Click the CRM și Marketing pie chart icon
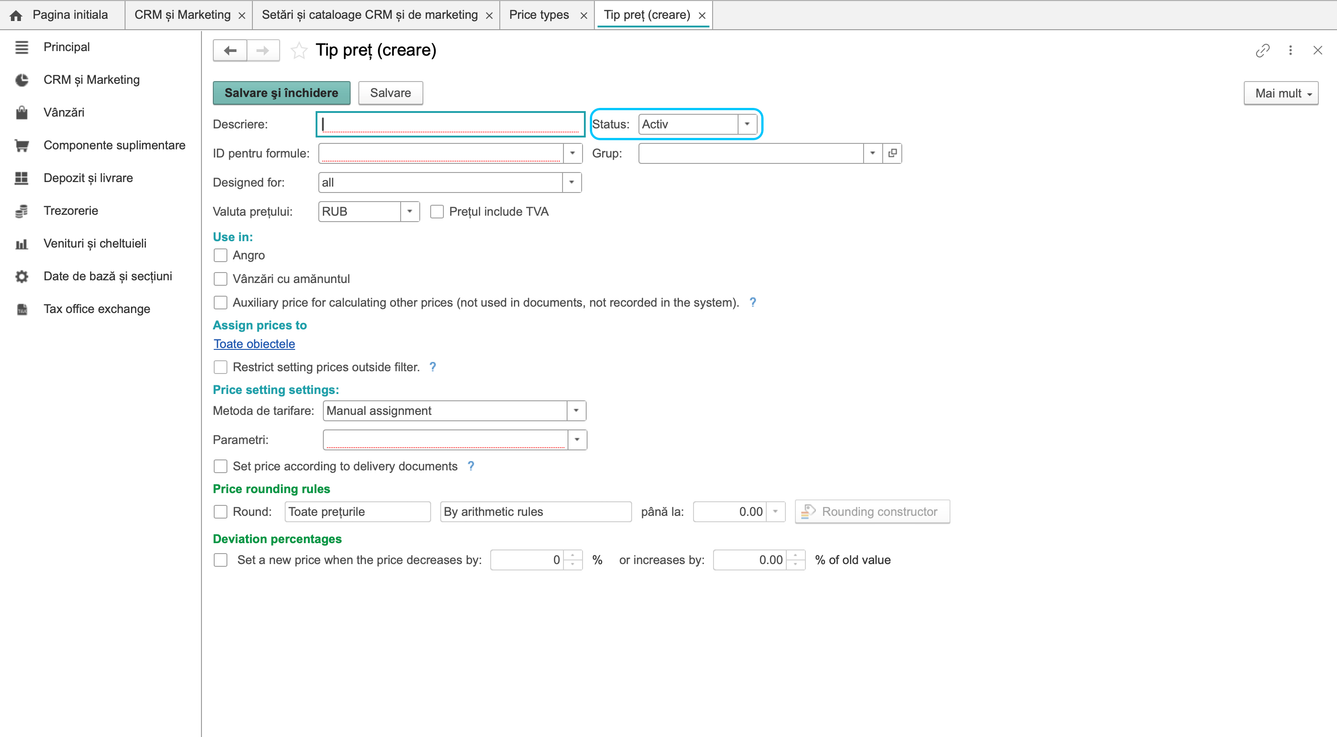Image resolution: width=1337 pixels, height=737 pixels. pyautogui.click(x=21, y=80)
